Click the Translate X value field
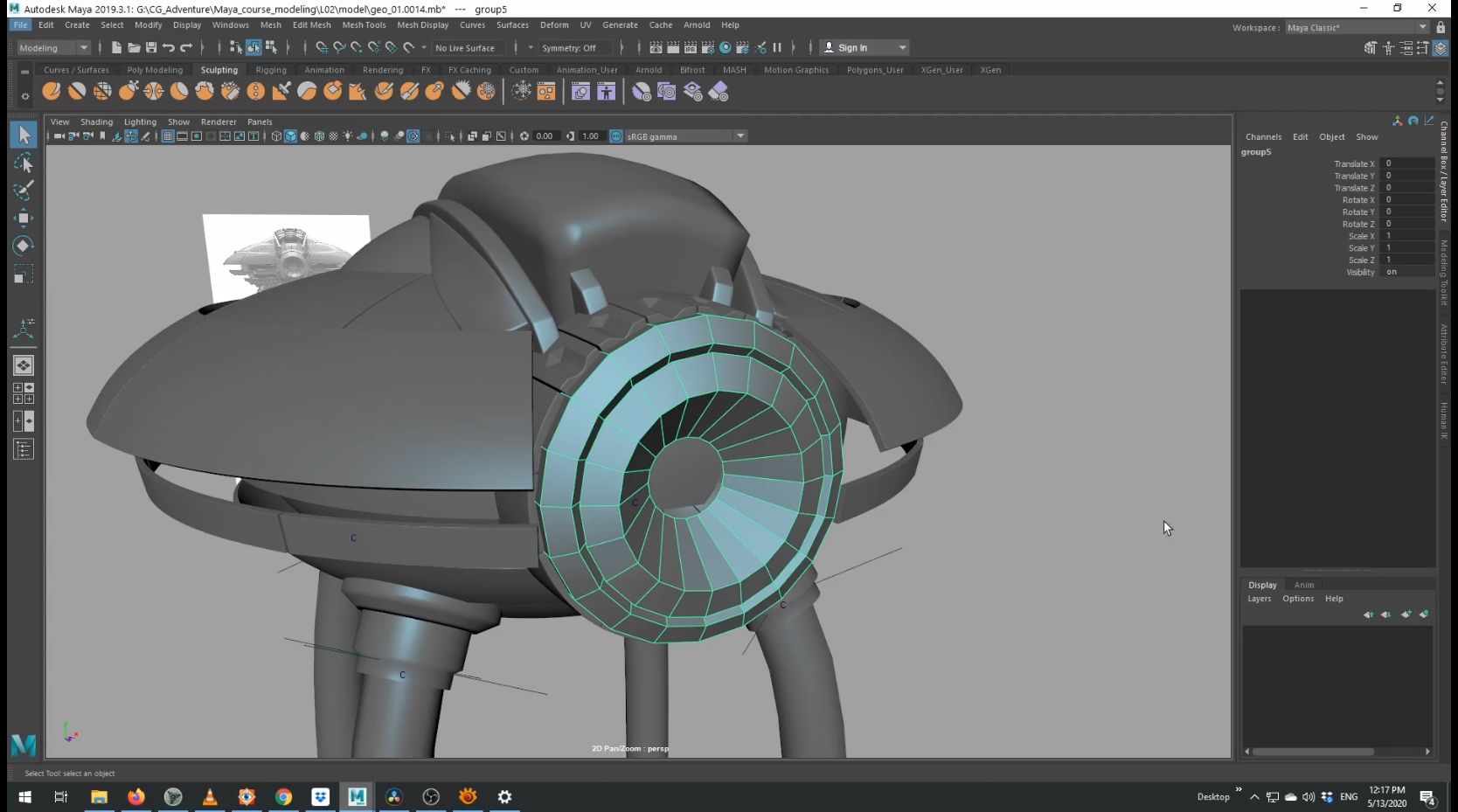 click(x=1406, y=163)
